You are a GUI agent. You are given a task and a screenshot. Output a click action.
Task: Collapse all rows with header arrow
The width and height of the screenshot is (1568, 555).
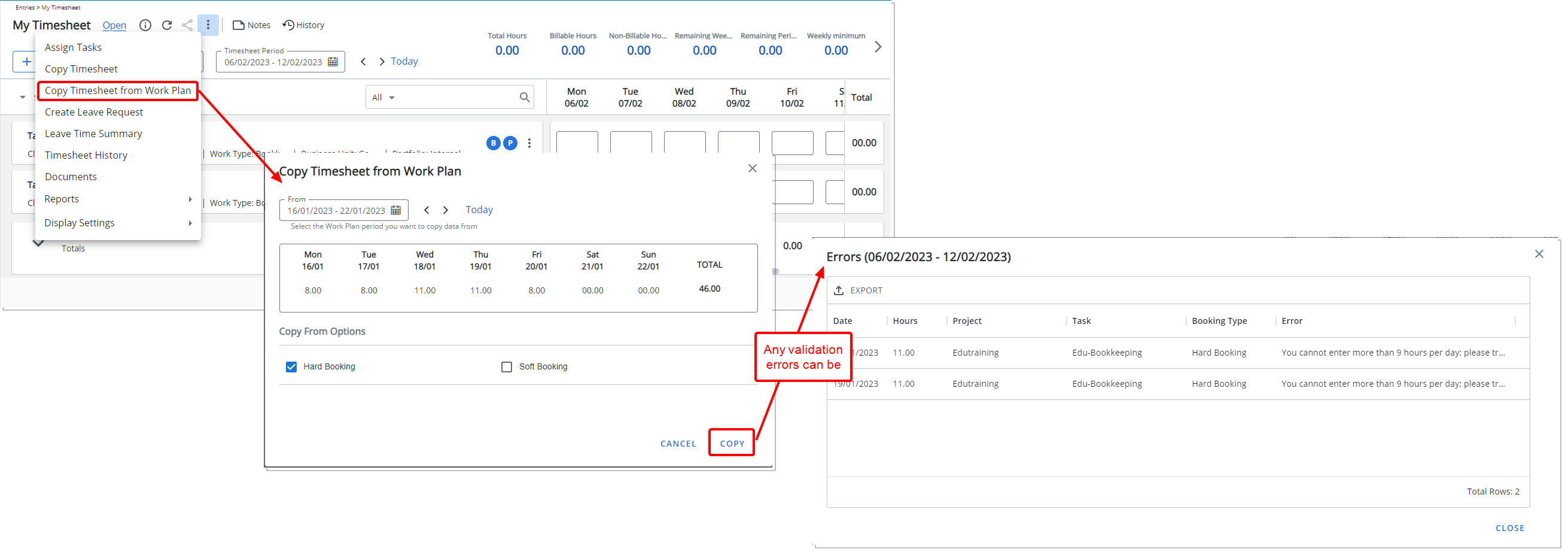[23, 98]
